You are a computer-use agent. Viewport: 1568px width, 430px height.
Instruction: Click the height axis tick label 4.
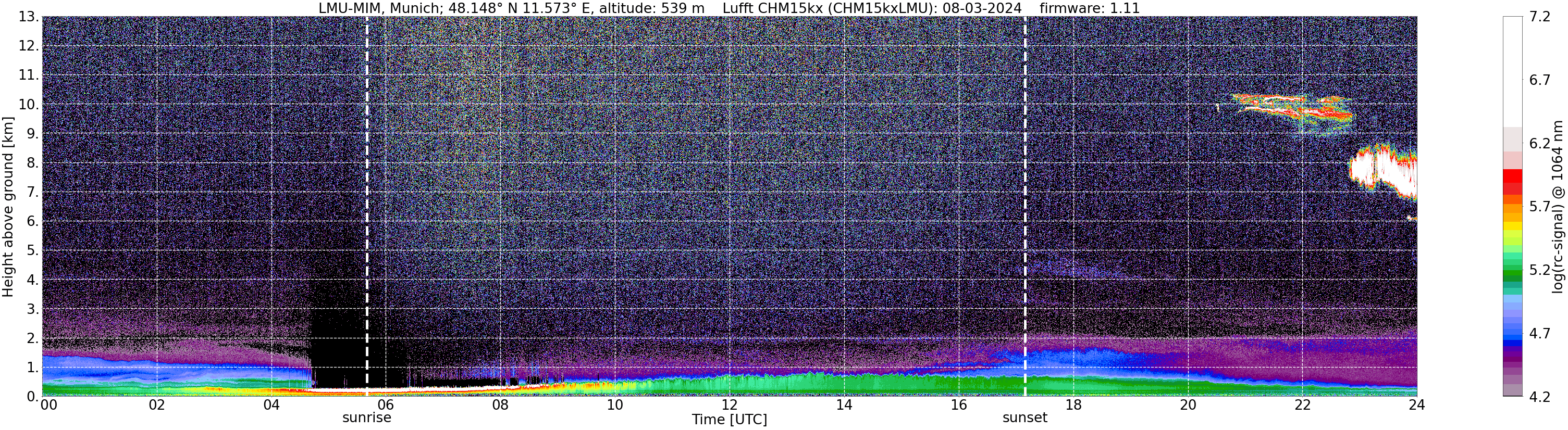pos(32,280)
